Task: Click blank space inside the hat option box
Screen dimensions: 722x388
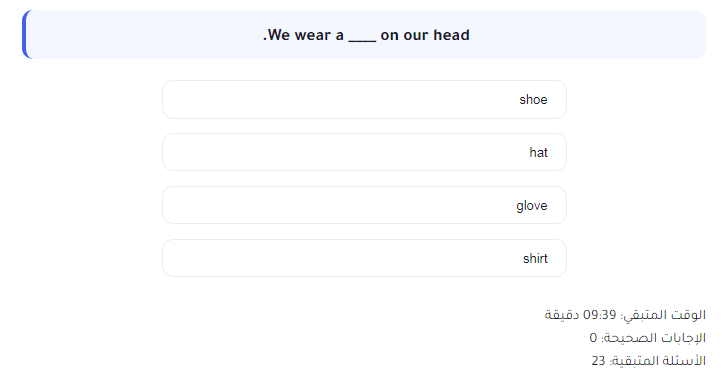Action: [x=322, y=152]
